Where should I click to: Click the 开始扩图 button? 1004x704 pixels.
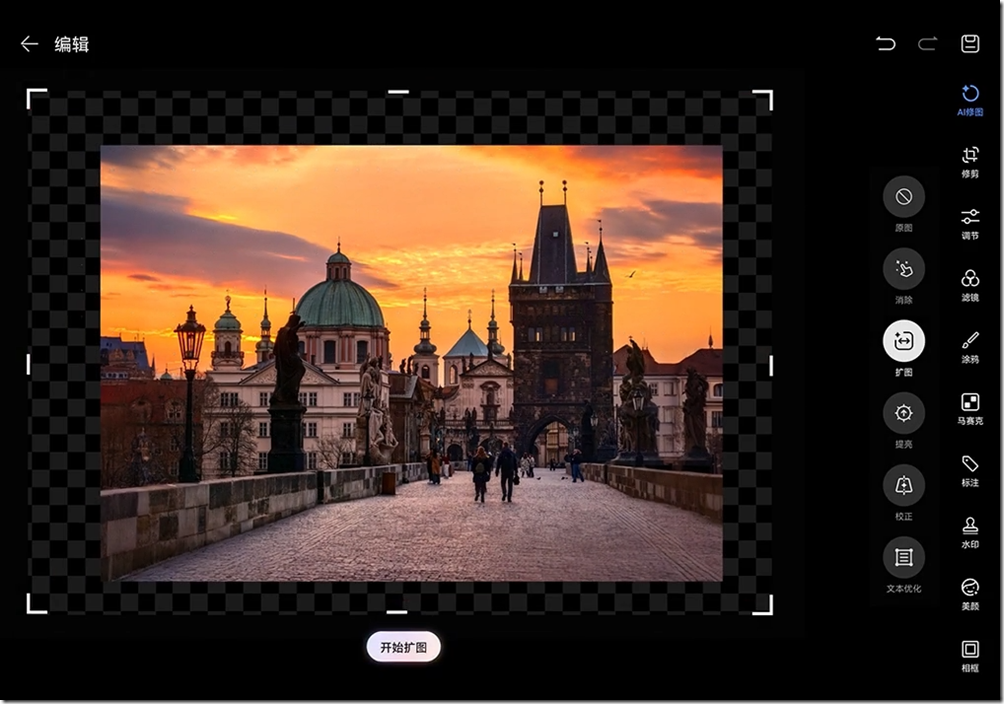coord(403,647)
